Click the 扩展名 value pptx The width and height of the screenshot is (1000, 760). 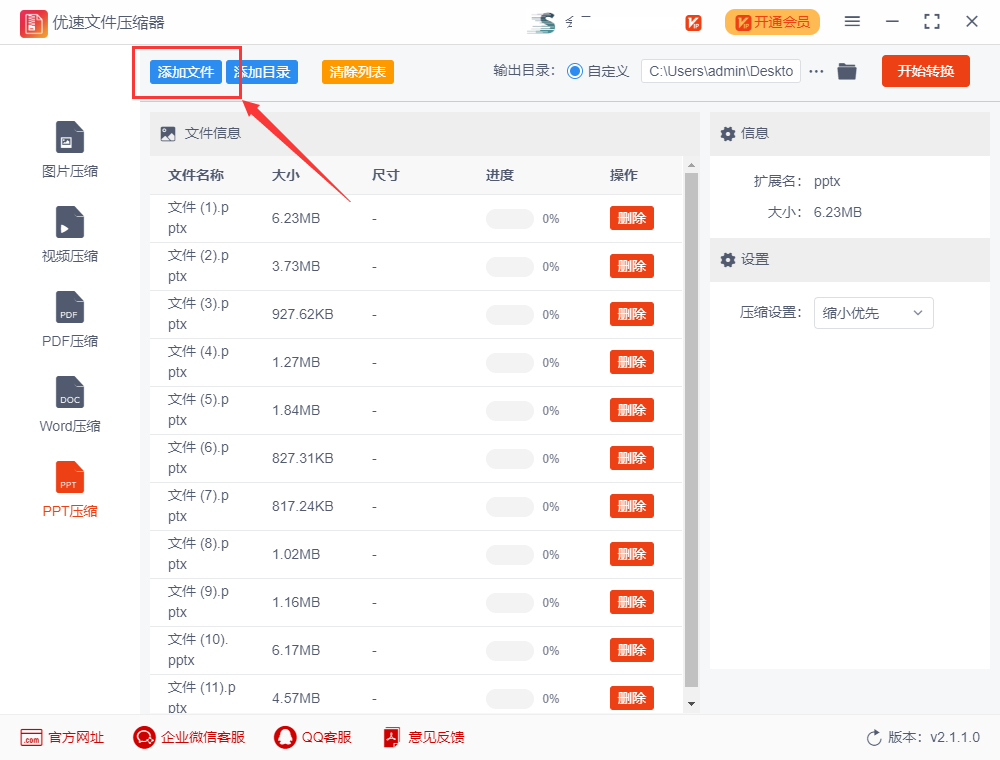click(x=827, y=182)
